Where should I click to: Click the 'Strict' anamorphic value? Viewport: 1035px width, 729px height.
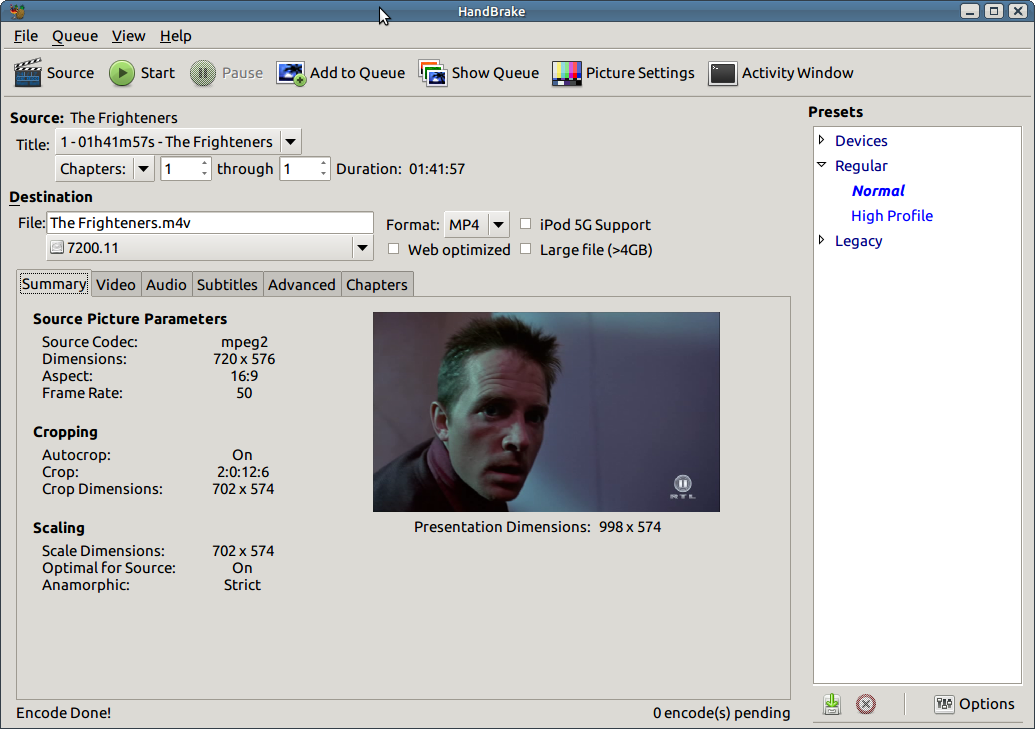coord(242,585)
